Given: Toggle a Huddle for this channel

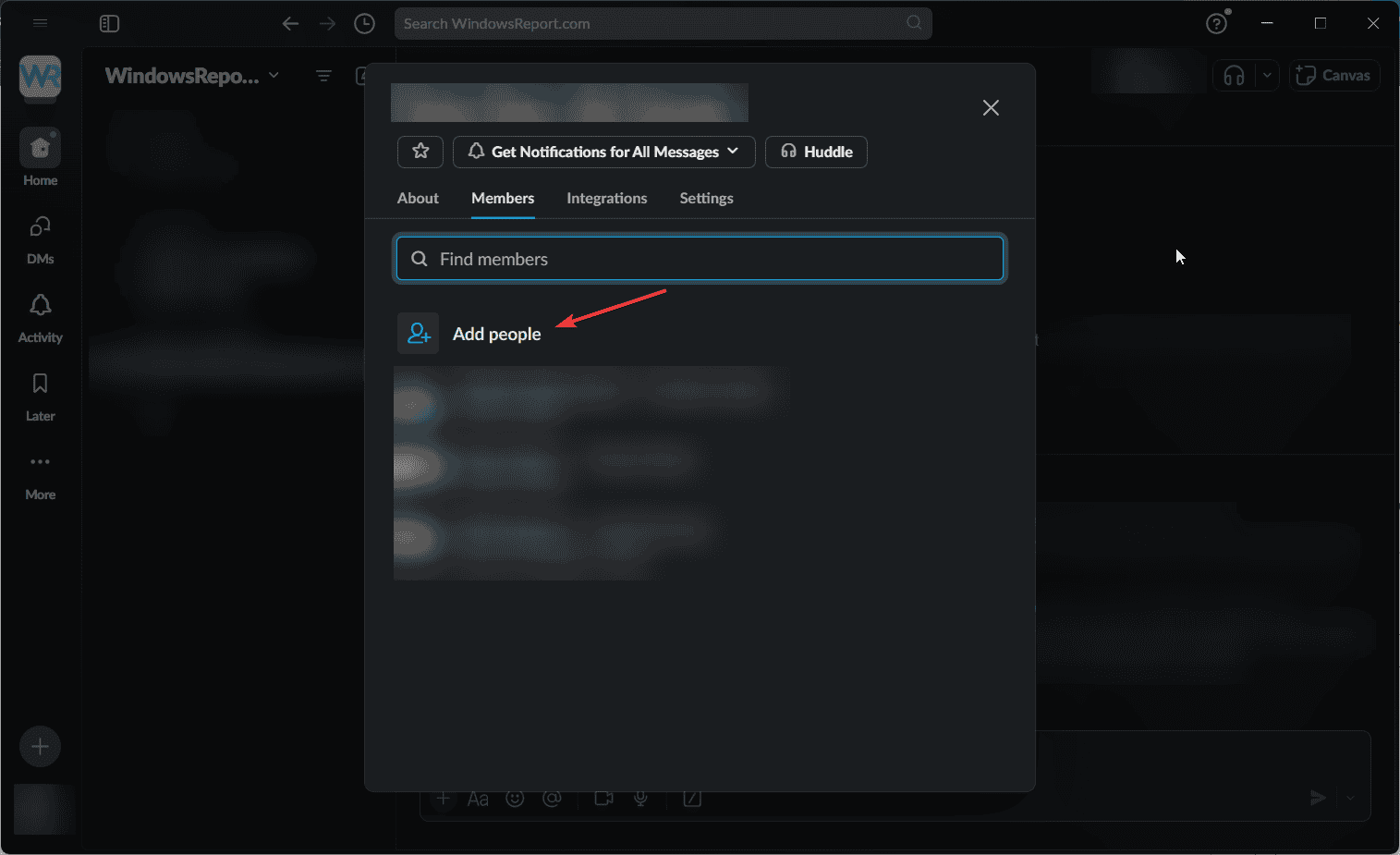Looking at the screenshot, I should [x=816, y=152].
